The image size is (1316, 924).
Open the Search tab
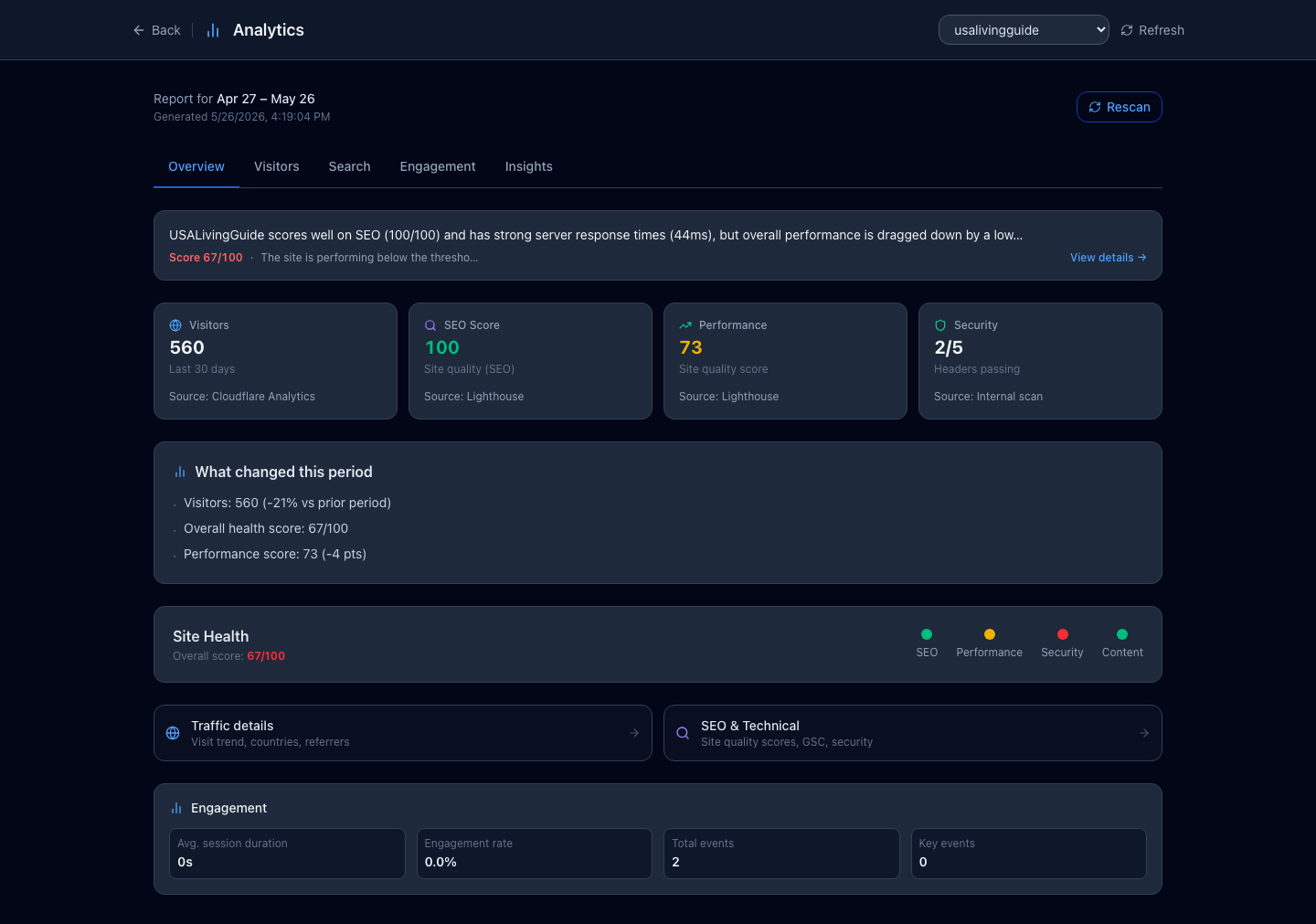[350, 166]
